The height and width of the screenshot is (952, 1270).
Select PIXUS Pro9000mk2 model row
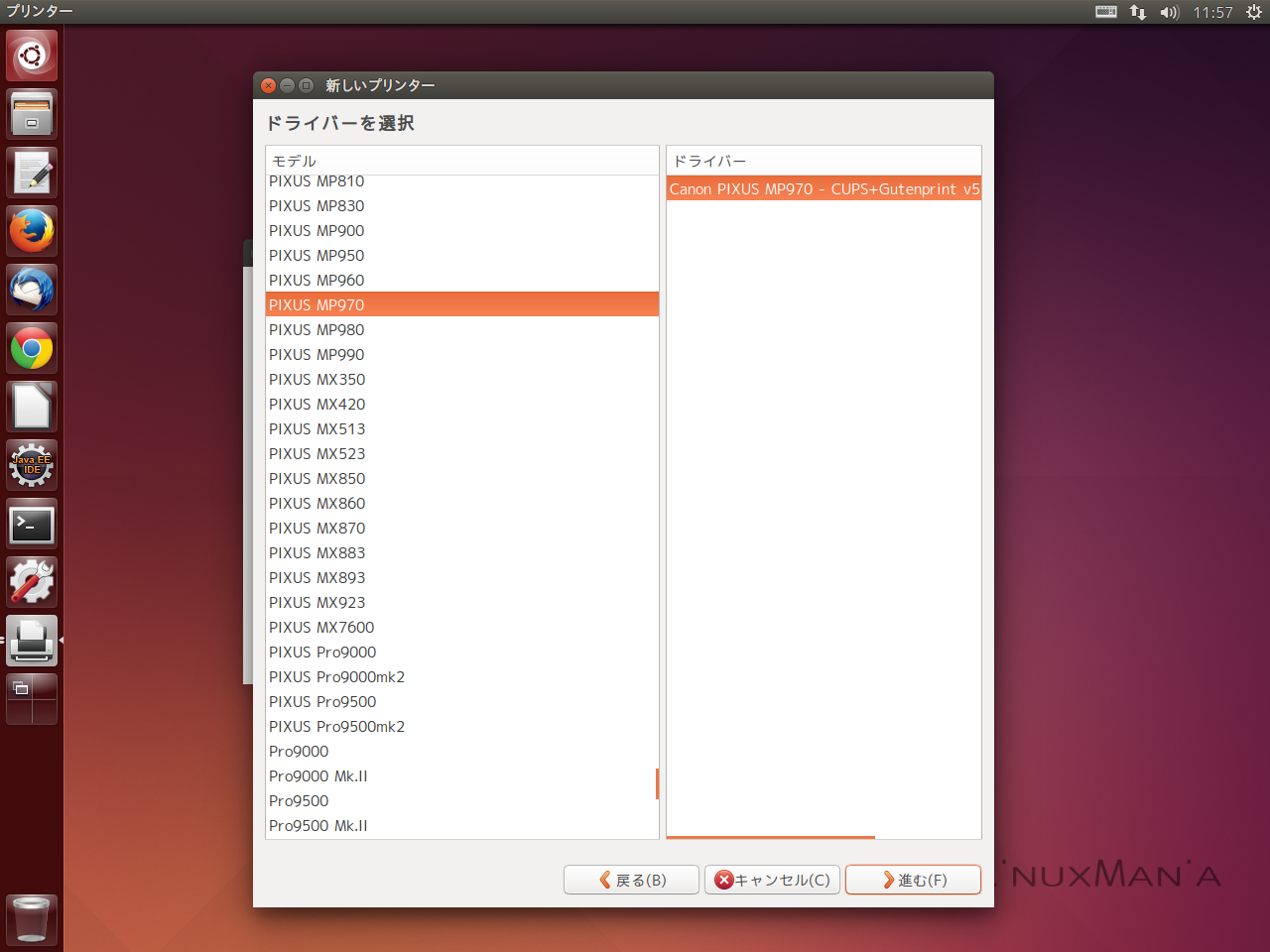462,676
